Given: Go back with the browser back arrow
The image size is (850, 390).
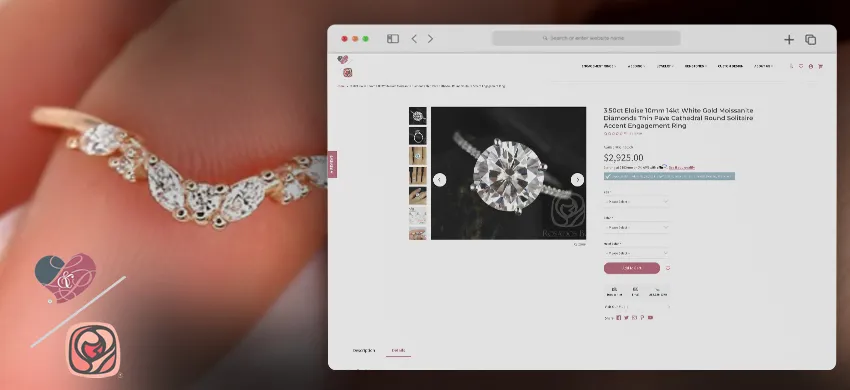Looking at the screenshot, I should 414,39.
